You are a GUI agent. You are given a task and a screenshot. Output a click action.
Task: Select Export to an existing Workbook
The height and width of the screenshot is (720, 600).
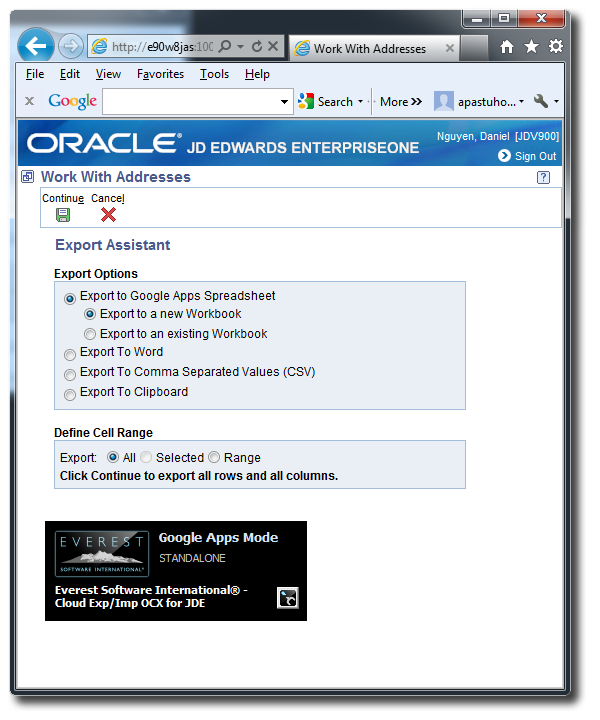click(x=90, y=334)
